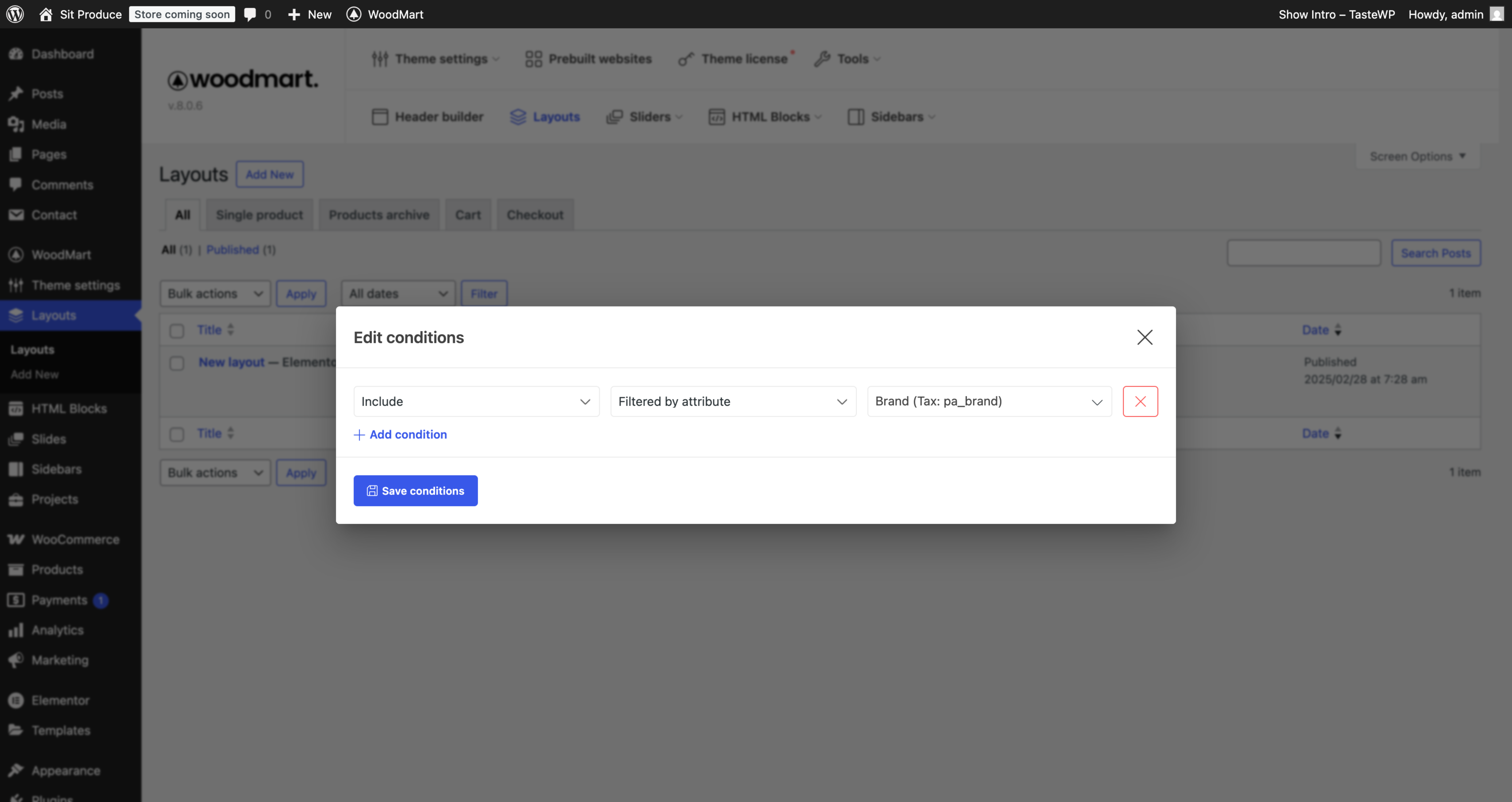Switch to Products archive tab

(x=379, y=215)
